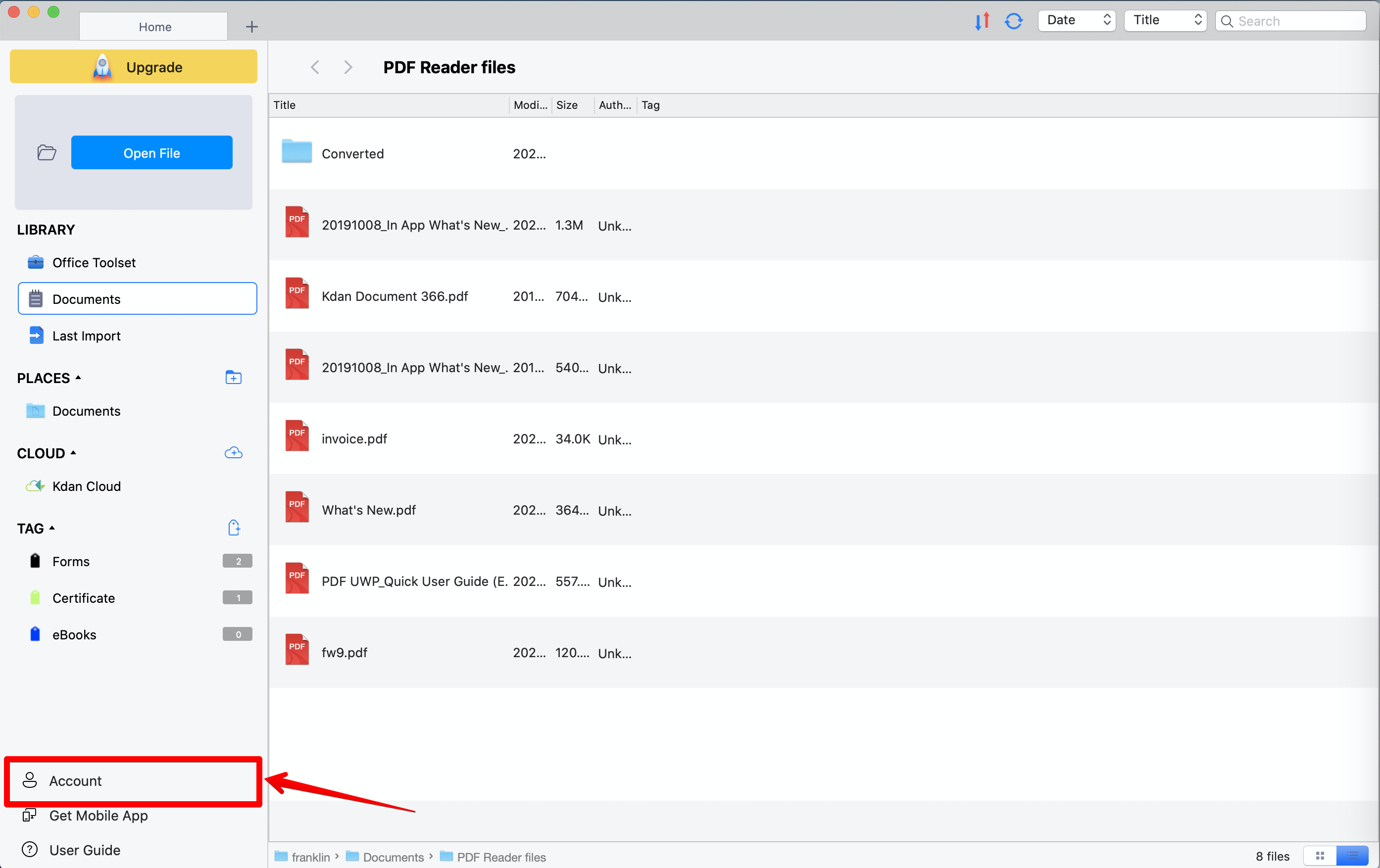Click the refresh sync icon

tap(1013, 21)
